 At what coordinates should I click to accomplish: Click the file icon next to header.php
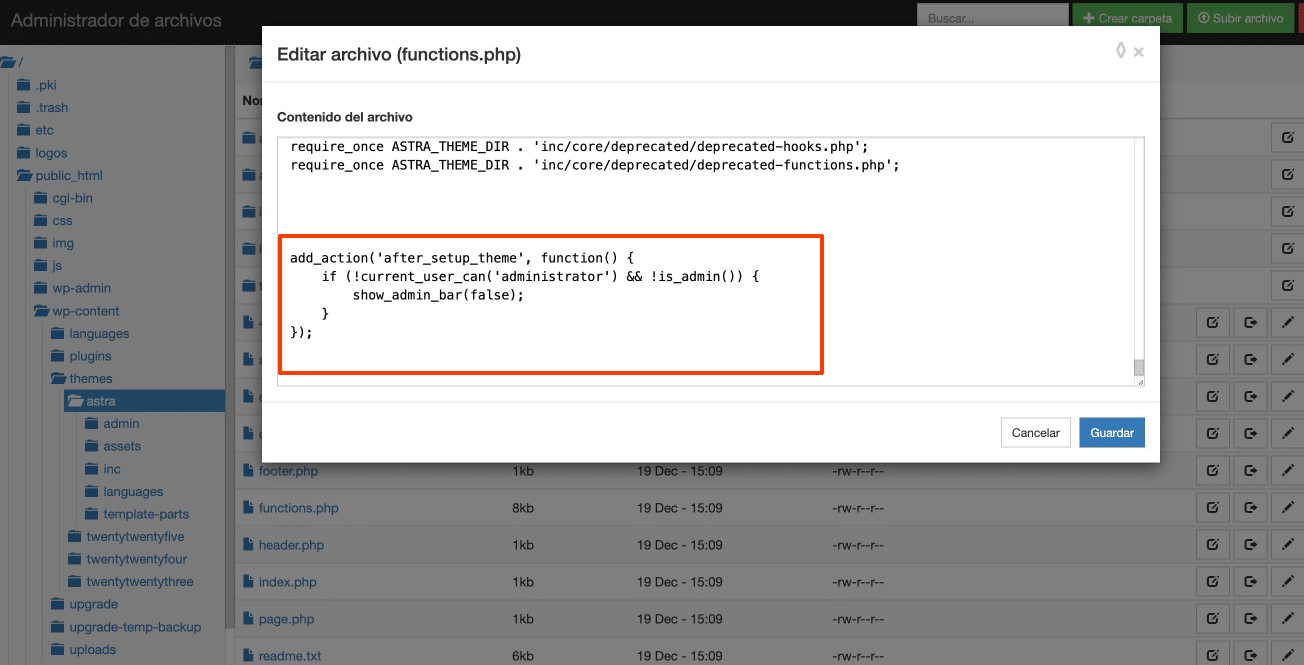click(248, 545)
